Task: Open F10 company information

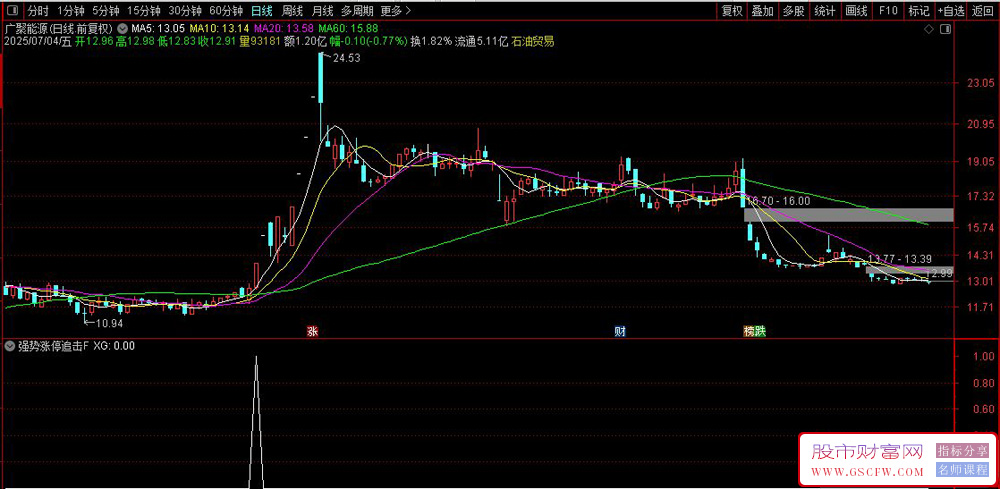Action: [888, 11]
